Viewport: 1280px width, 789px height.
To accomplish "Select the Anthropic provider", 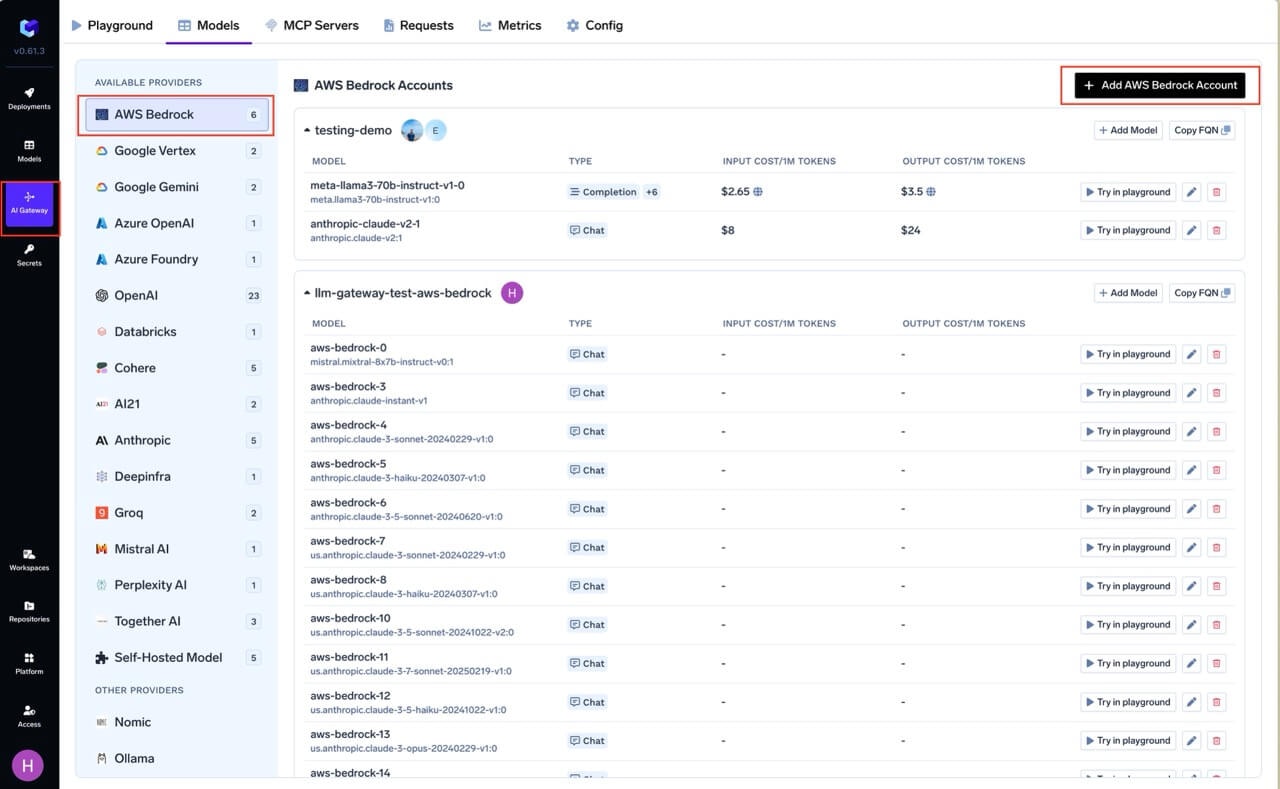I will 177,440.
